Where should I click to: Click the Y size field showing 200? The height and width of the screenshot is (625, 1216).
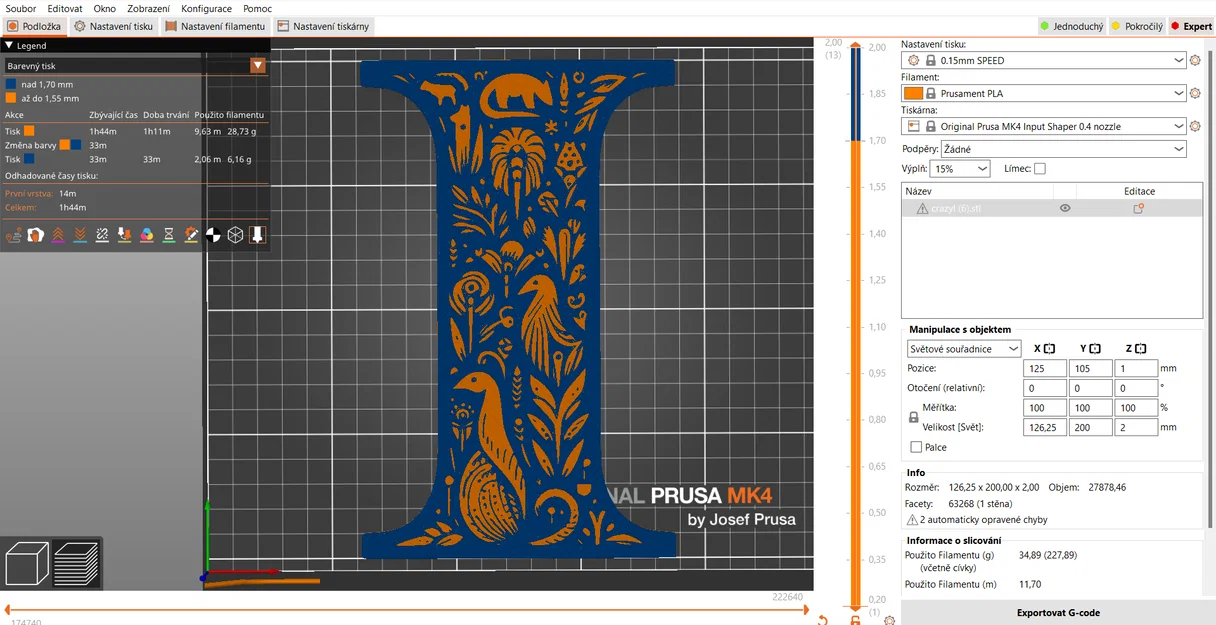(x=1090, y=427)
